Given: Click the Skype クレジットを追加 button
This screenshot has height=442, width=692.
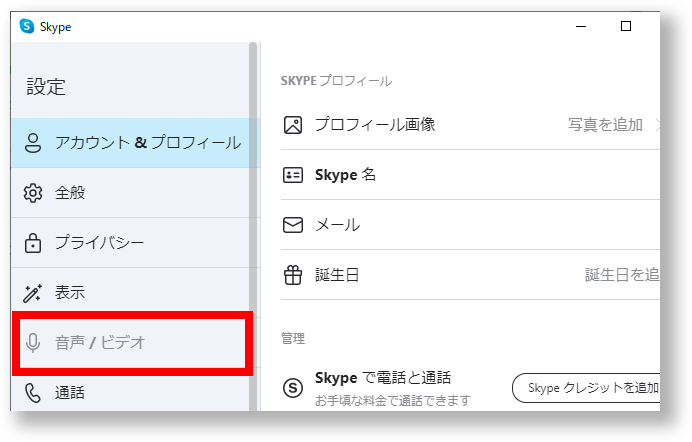Looking at the screenshot, I should coord(586,388).
